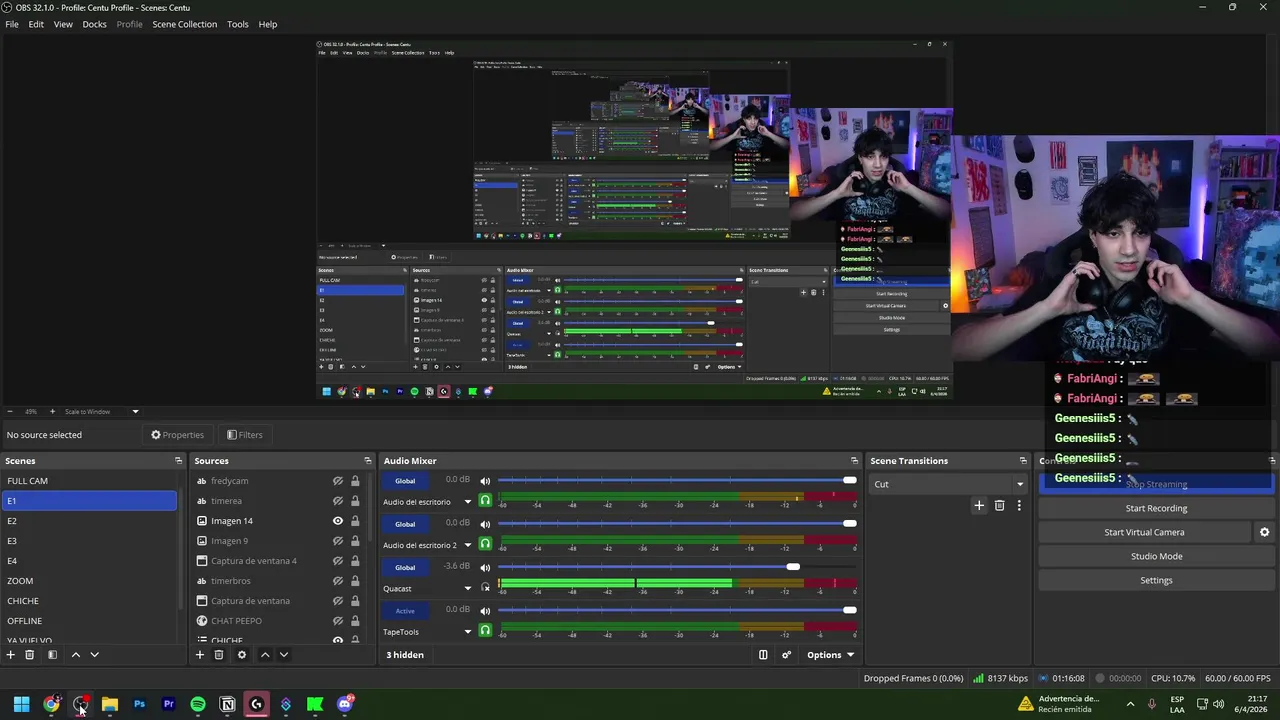Expand Quacast options arrow
The width and height of the screenshot is (1280, 720).
(x=467, y=589)
